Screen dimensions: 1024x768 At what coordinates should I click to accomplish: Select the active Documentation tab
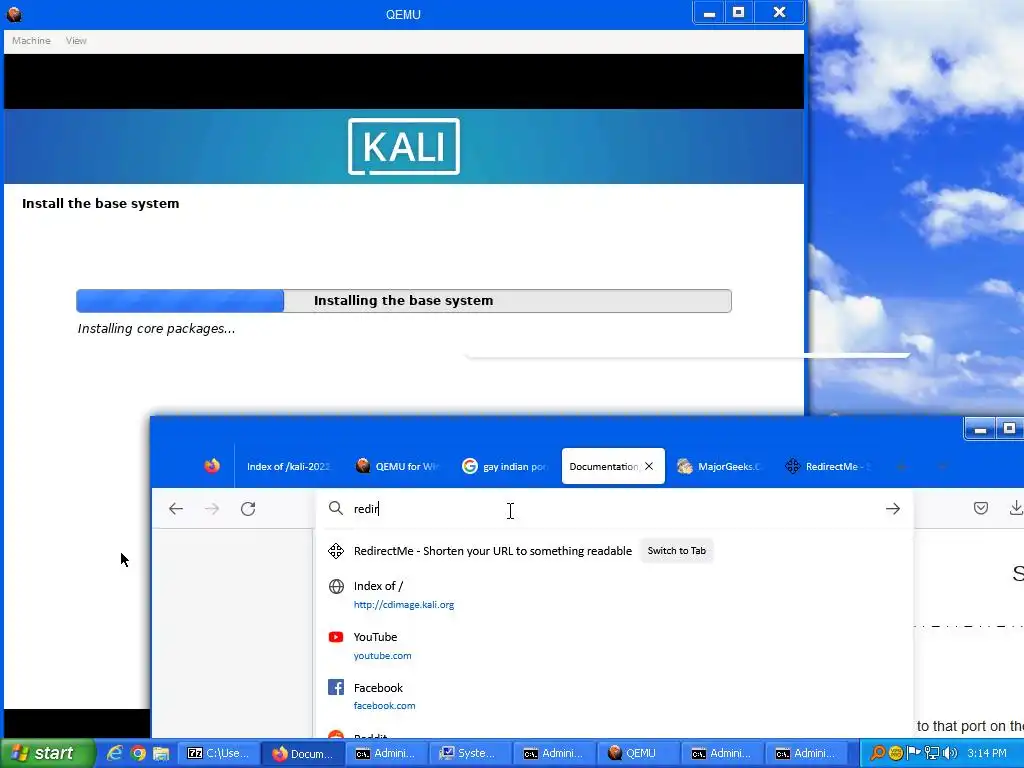(x=603, y=466)
